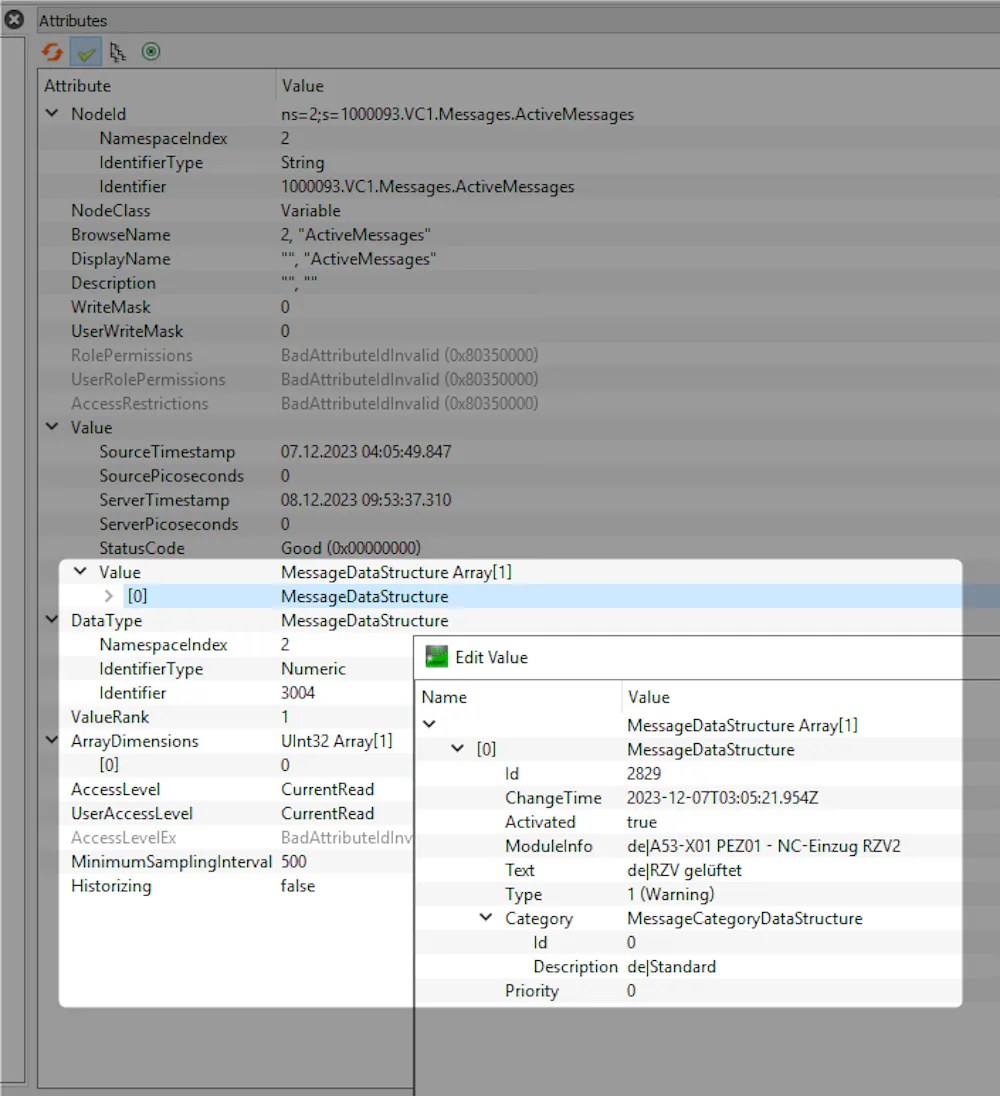Toggle the green checkmark toolbar button
Image resolution: width=1000 pixels, height=1096 pixels.
86,52
